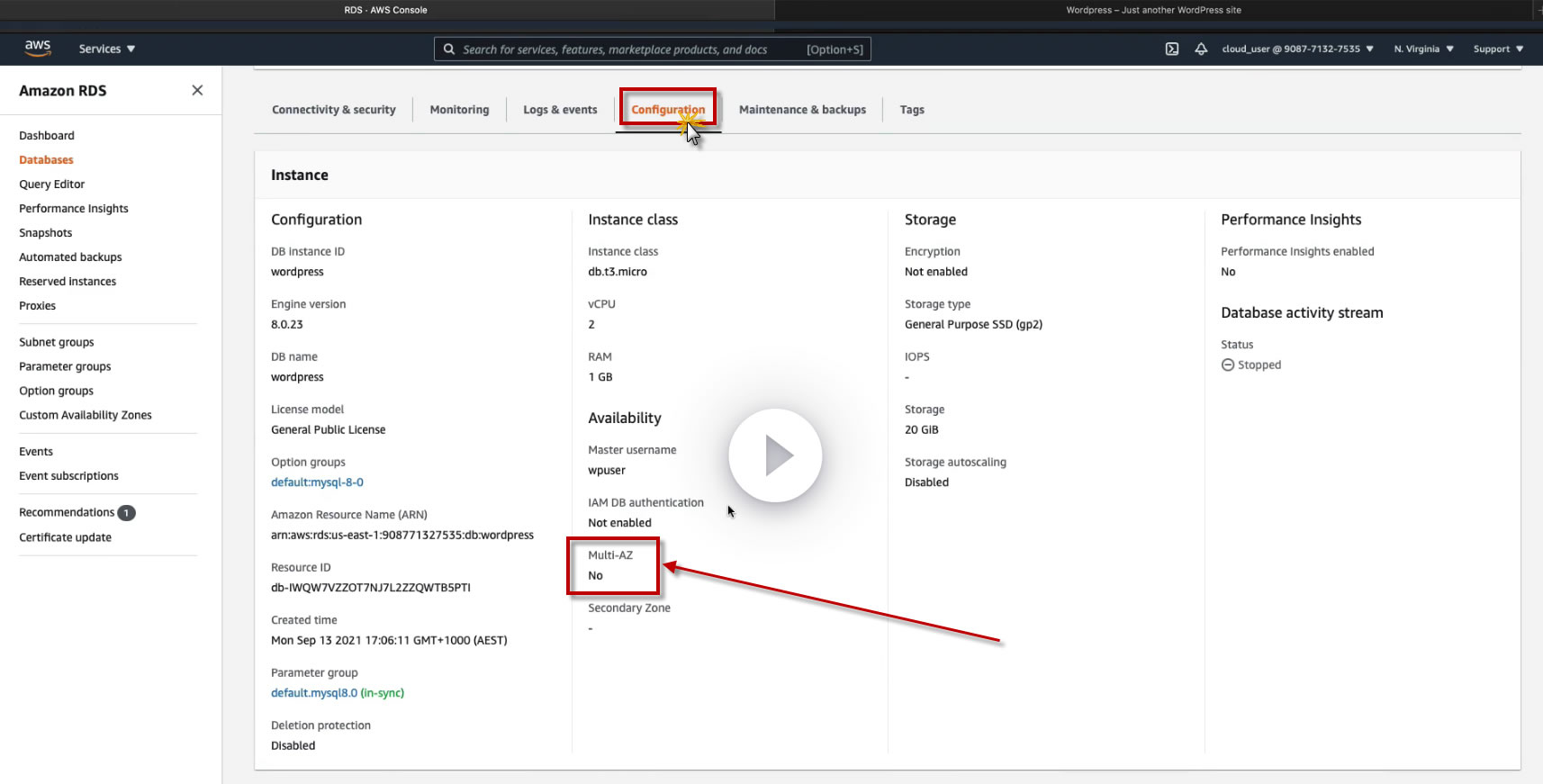The image size is (1543, 784).
Task: Open Option groups sidebar link
Action: pyautogui.click(x=57, y=391)
